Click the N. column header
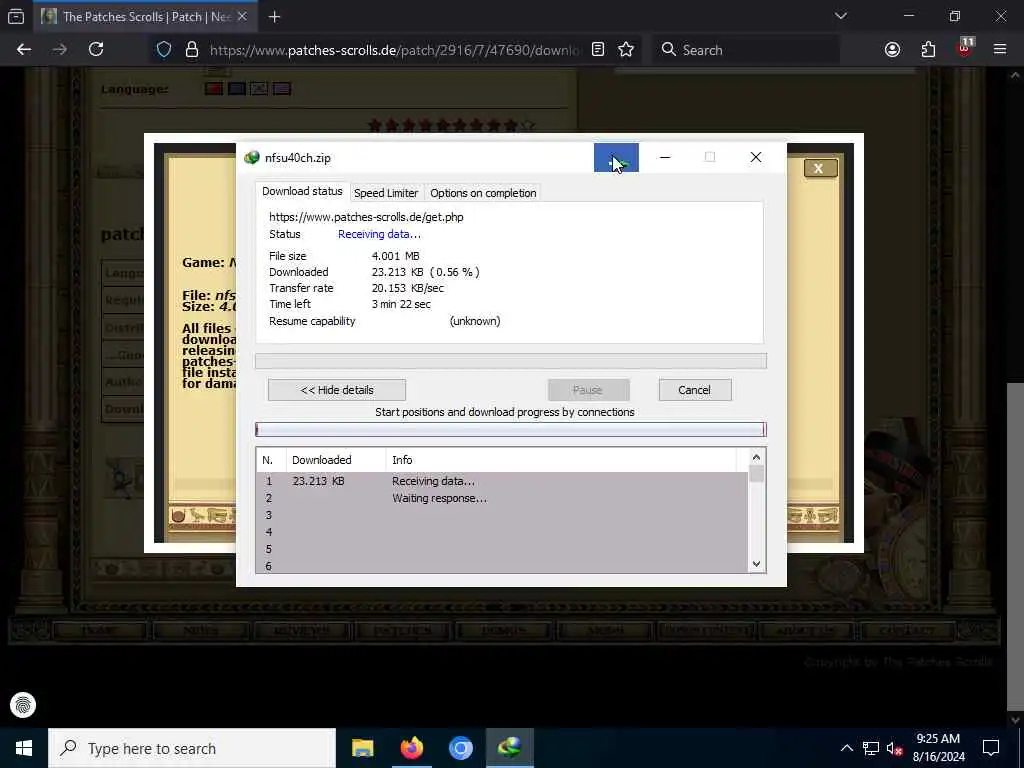The image size is (1024, 768). click(271, 460)
